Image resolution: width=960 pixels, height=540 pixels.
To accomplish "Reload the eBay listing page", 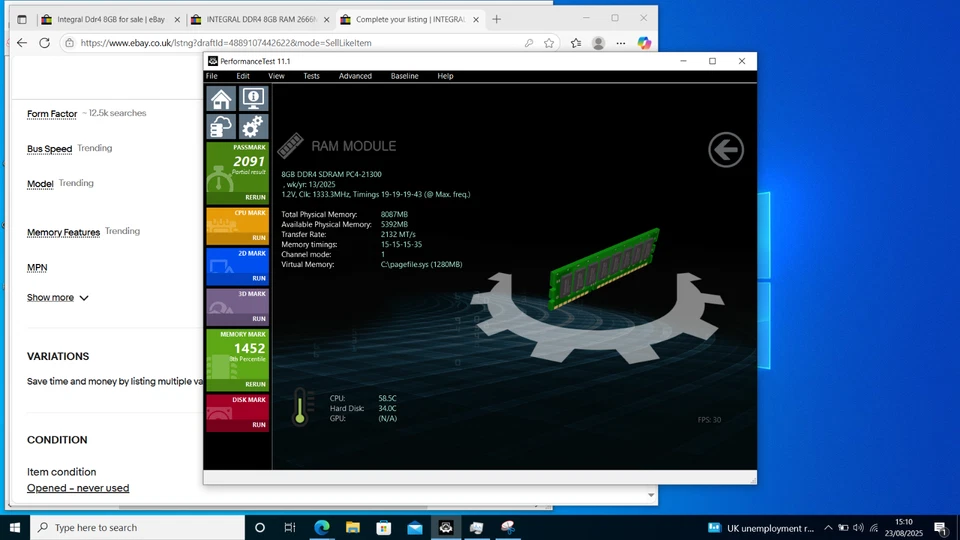I will pos(45,43).
